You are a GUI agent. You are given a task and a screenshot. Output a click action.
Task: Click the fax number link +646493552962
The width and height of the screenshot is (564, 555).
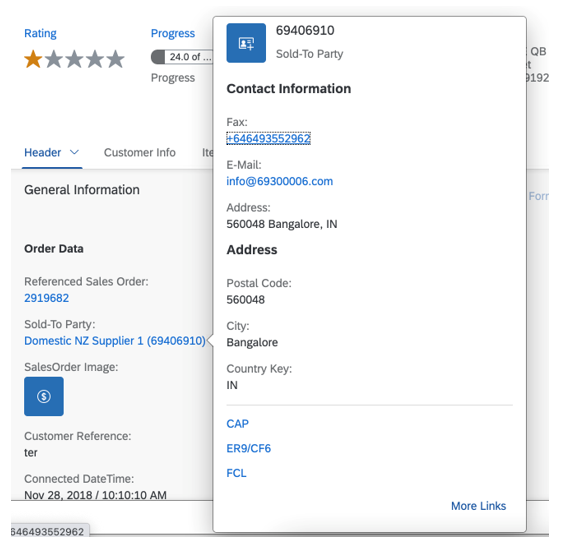(268, 138)
